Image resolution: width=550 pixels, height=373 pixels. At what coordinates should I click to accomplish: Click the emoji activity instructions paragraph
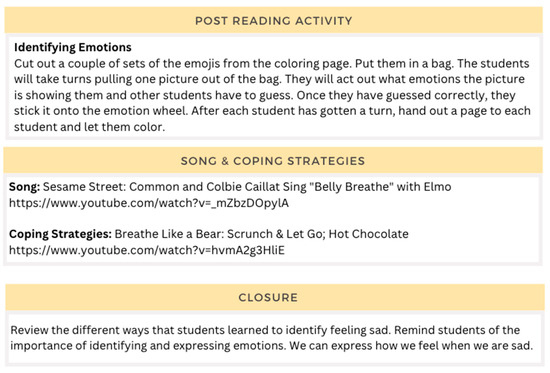click(x=272, y=95)
